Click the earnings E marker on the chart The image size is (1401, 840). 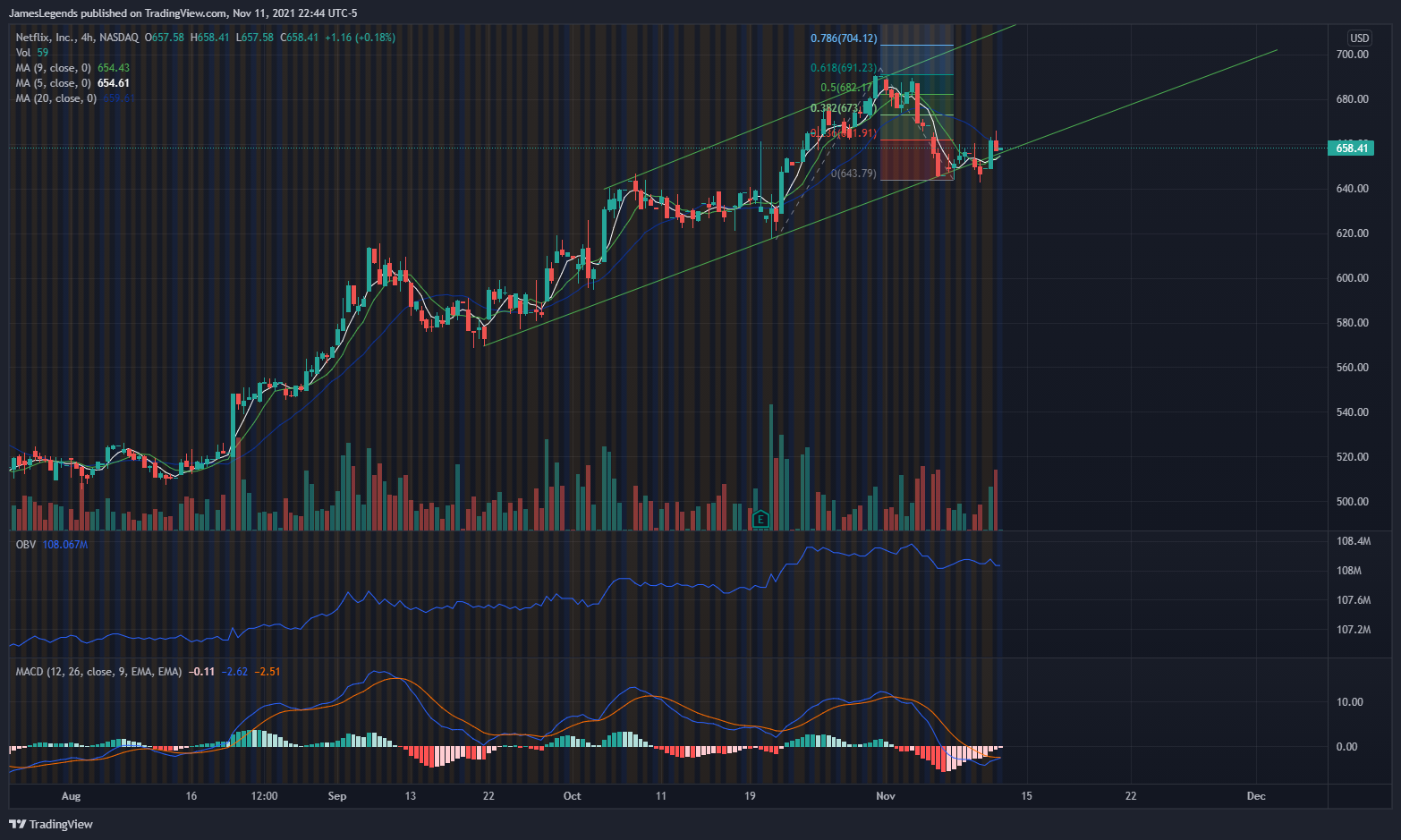click(x=760, y=519)
